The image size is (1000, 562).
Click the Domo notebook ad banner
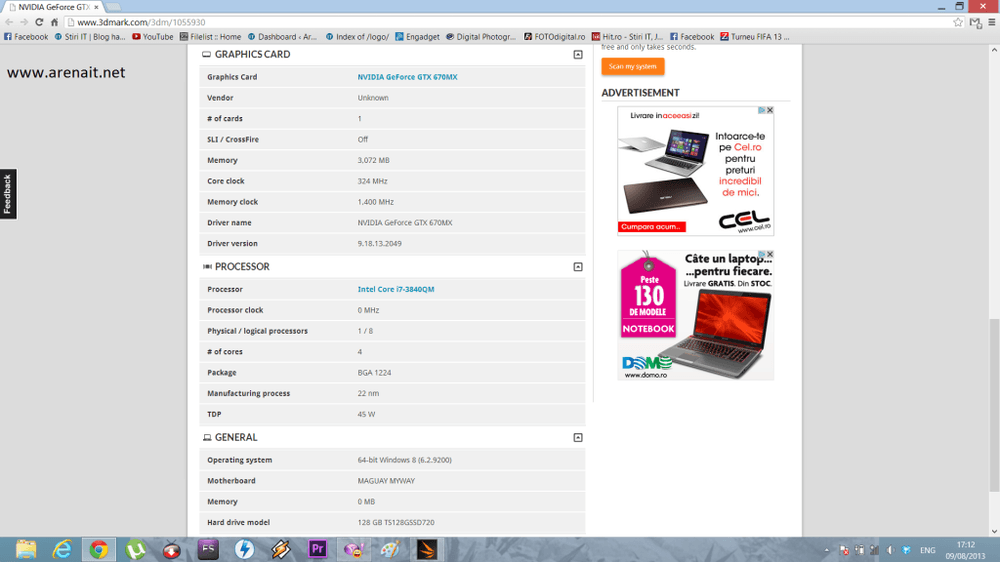696,315
